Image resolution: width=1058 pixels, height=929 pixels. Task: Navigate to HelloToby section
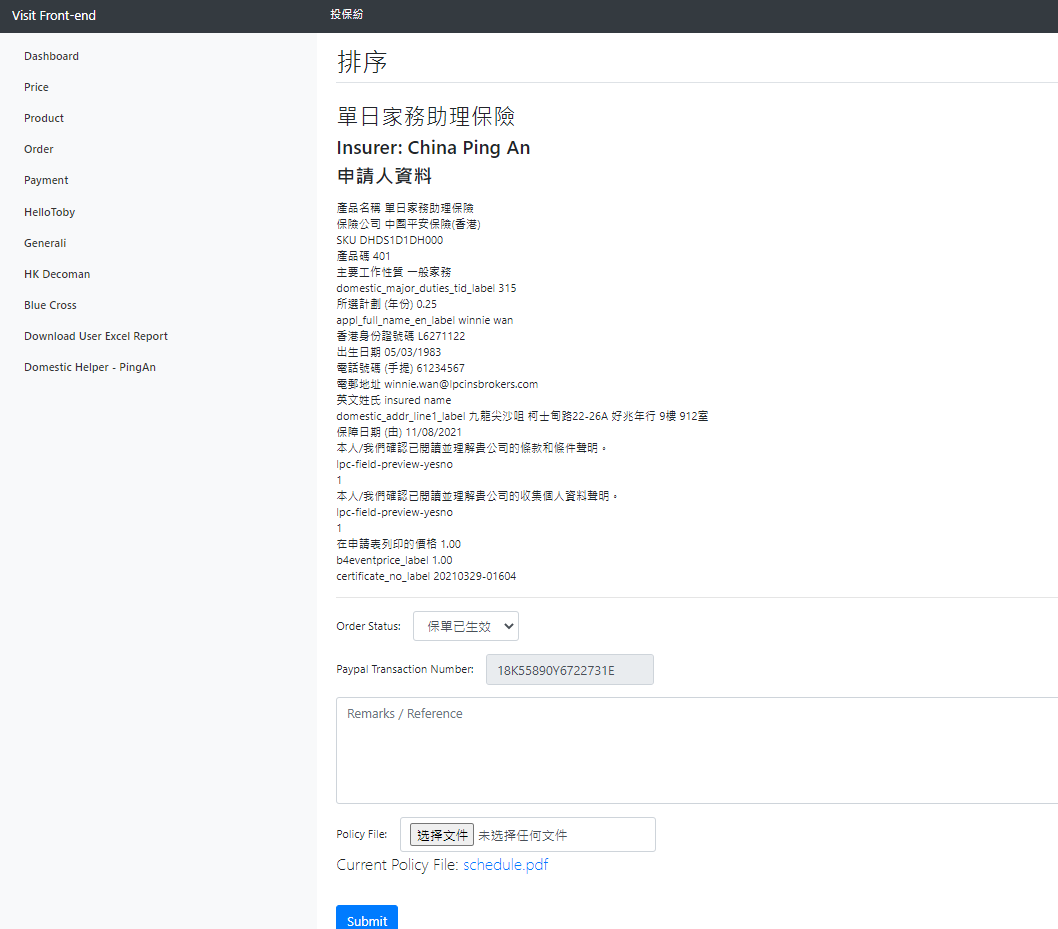[49, 212]
